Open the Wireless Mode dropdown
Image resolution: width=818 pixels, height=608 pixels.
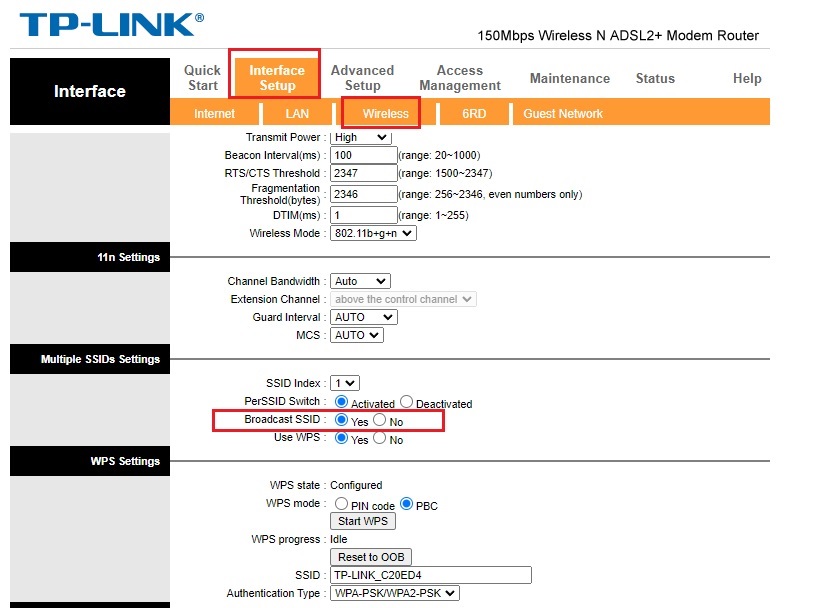pos(373,233)
